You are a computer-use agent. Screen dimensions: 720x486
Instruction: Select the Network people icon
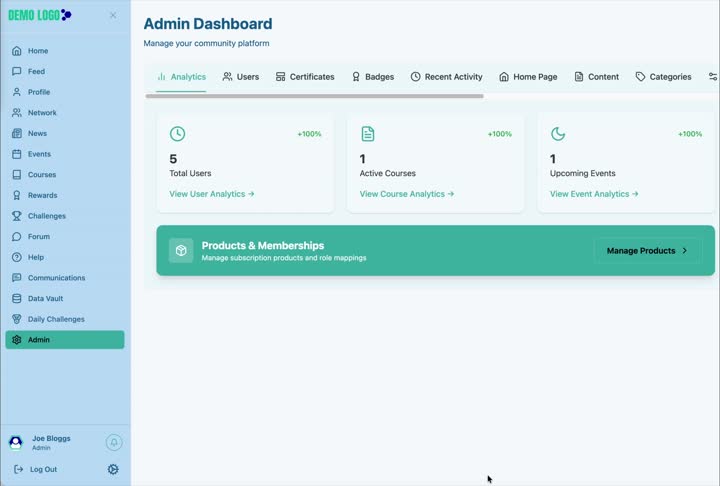[17, 113]
